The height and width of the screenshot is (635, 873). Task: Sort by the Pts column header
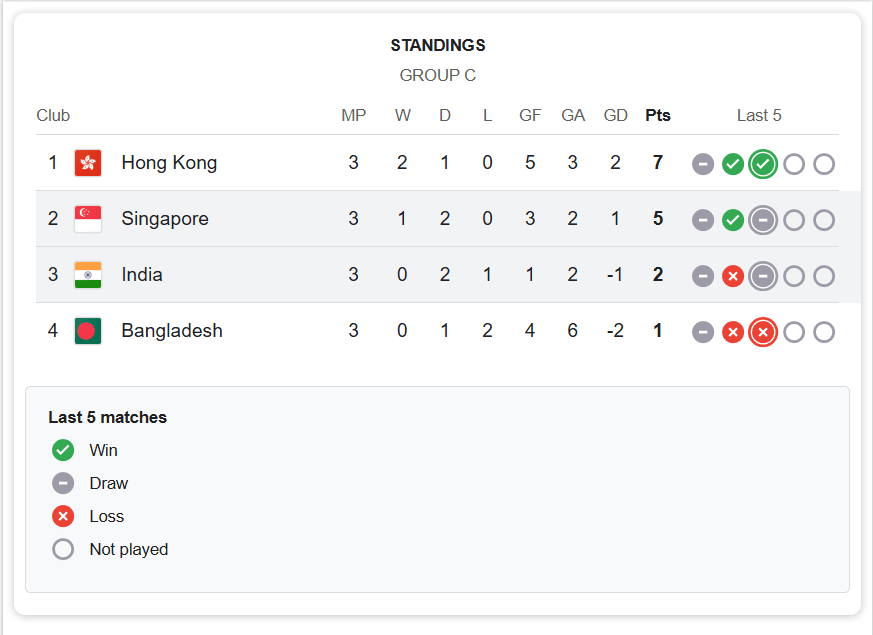pos(658,115)
